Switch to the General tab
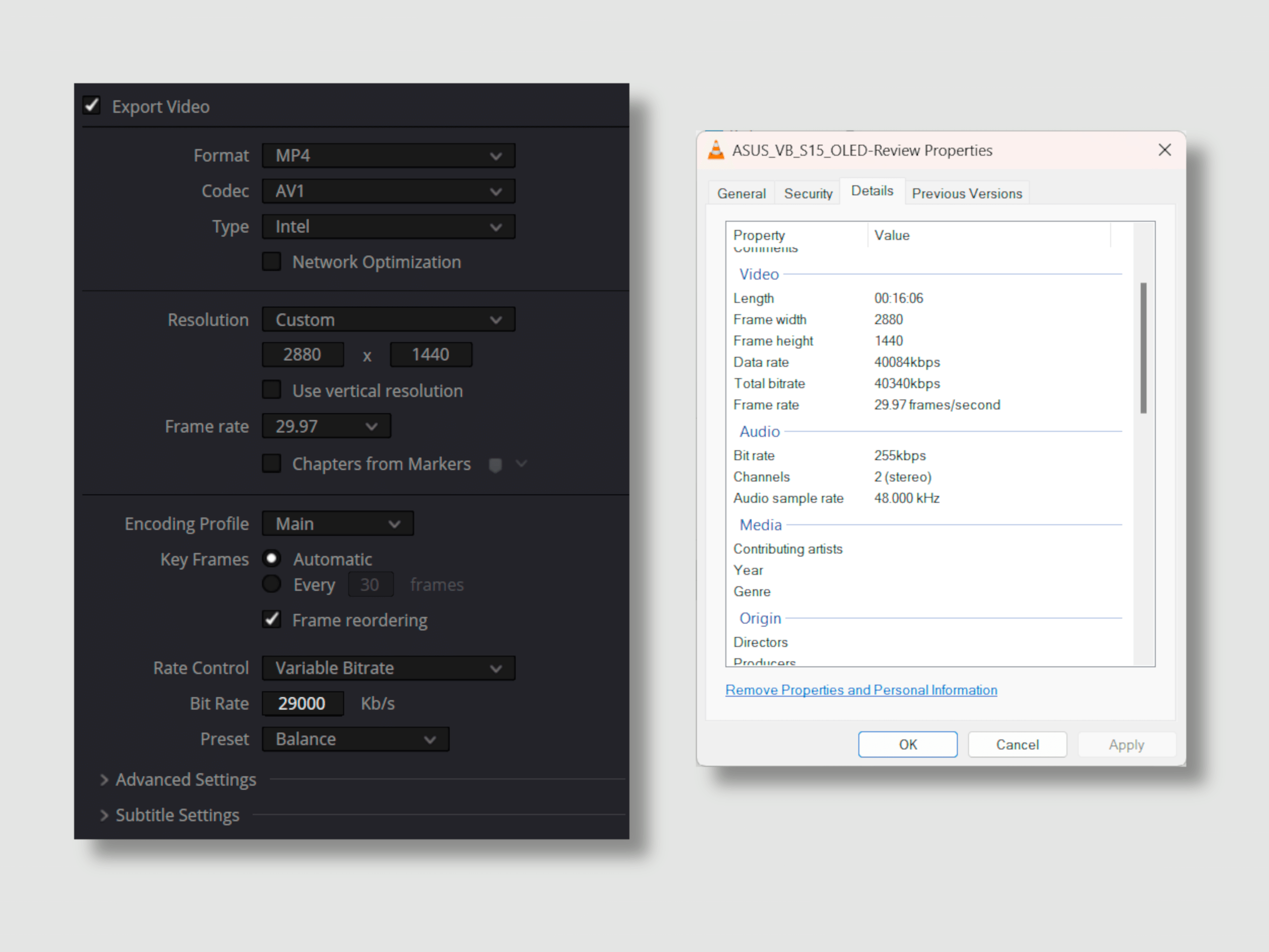Screen dimensions: 1269x952 coord(741,194)
